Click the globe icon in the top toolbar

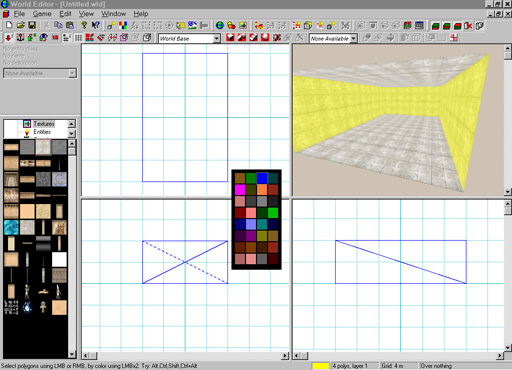[x=220, y=25]
